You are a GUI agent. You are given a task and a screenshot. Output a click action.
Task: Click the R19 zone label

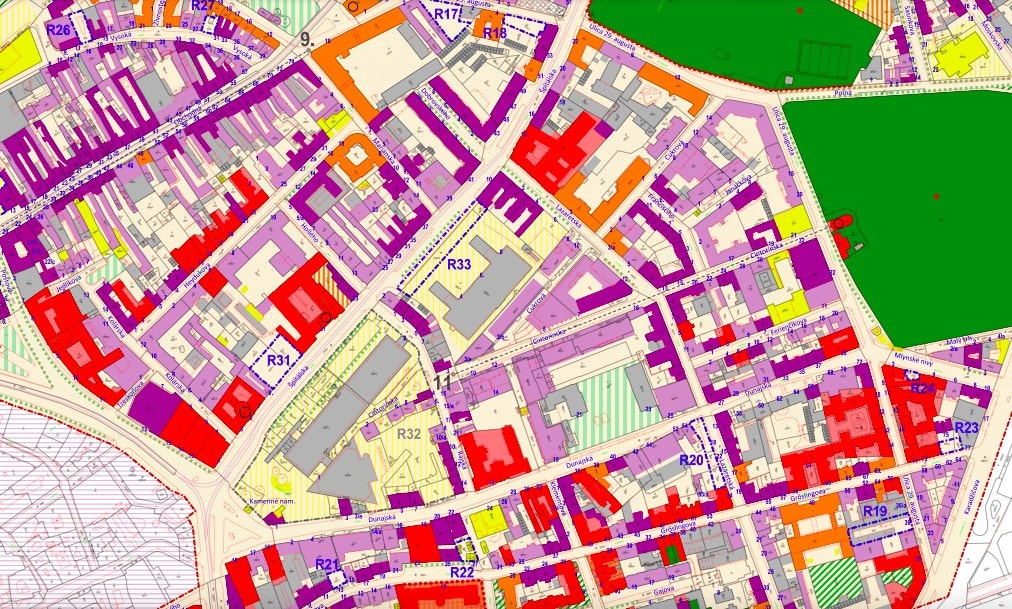pos(875,512)
